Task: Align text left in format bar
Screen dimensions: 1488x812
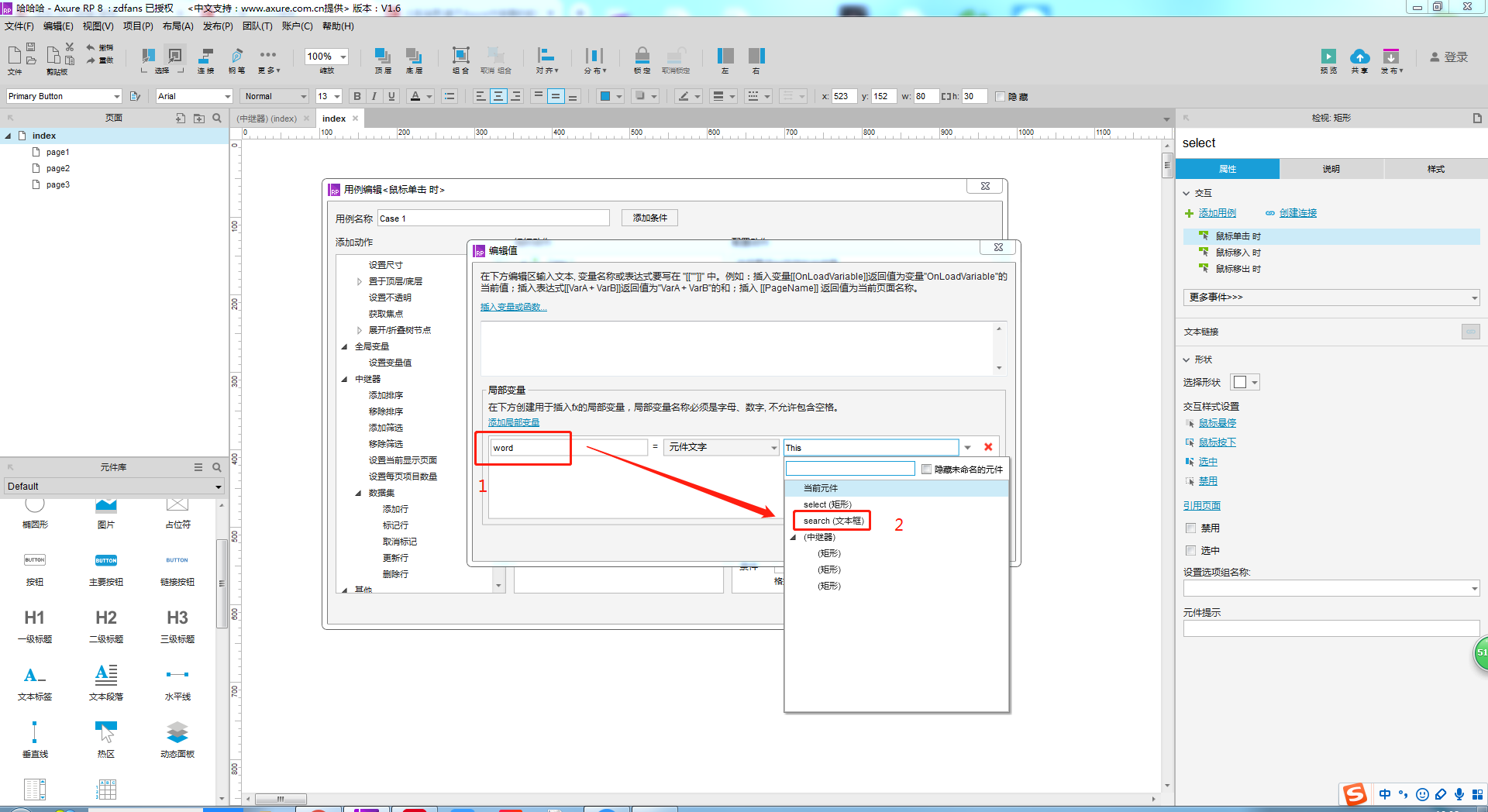Action: tap(480, 96)
